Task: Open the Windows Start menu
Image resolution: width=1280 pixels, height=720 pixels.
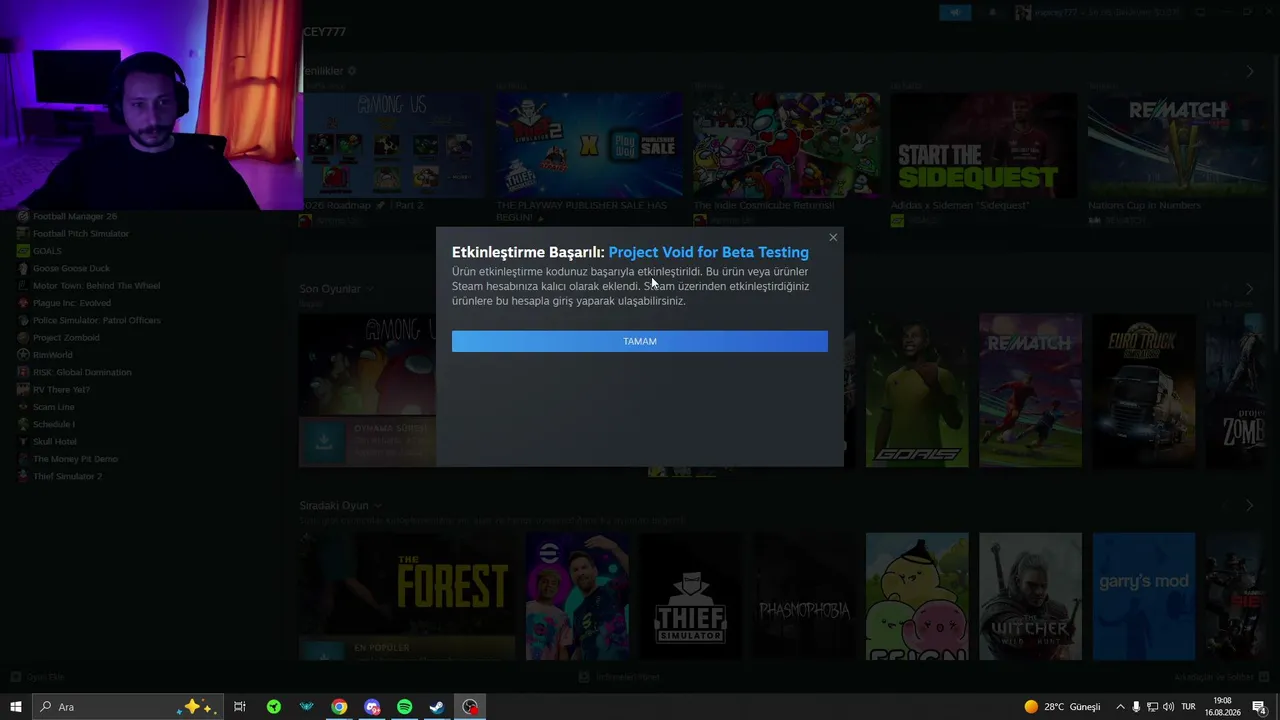Action: point(16,707)
